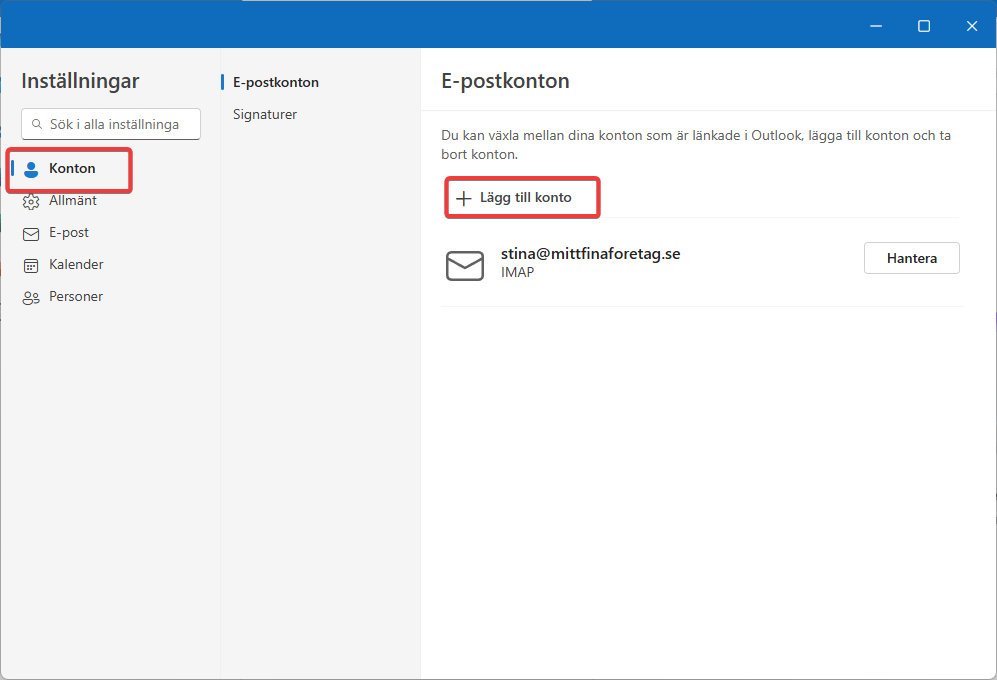
Task: Click the Konton person icon
Action: click(31, 169)
